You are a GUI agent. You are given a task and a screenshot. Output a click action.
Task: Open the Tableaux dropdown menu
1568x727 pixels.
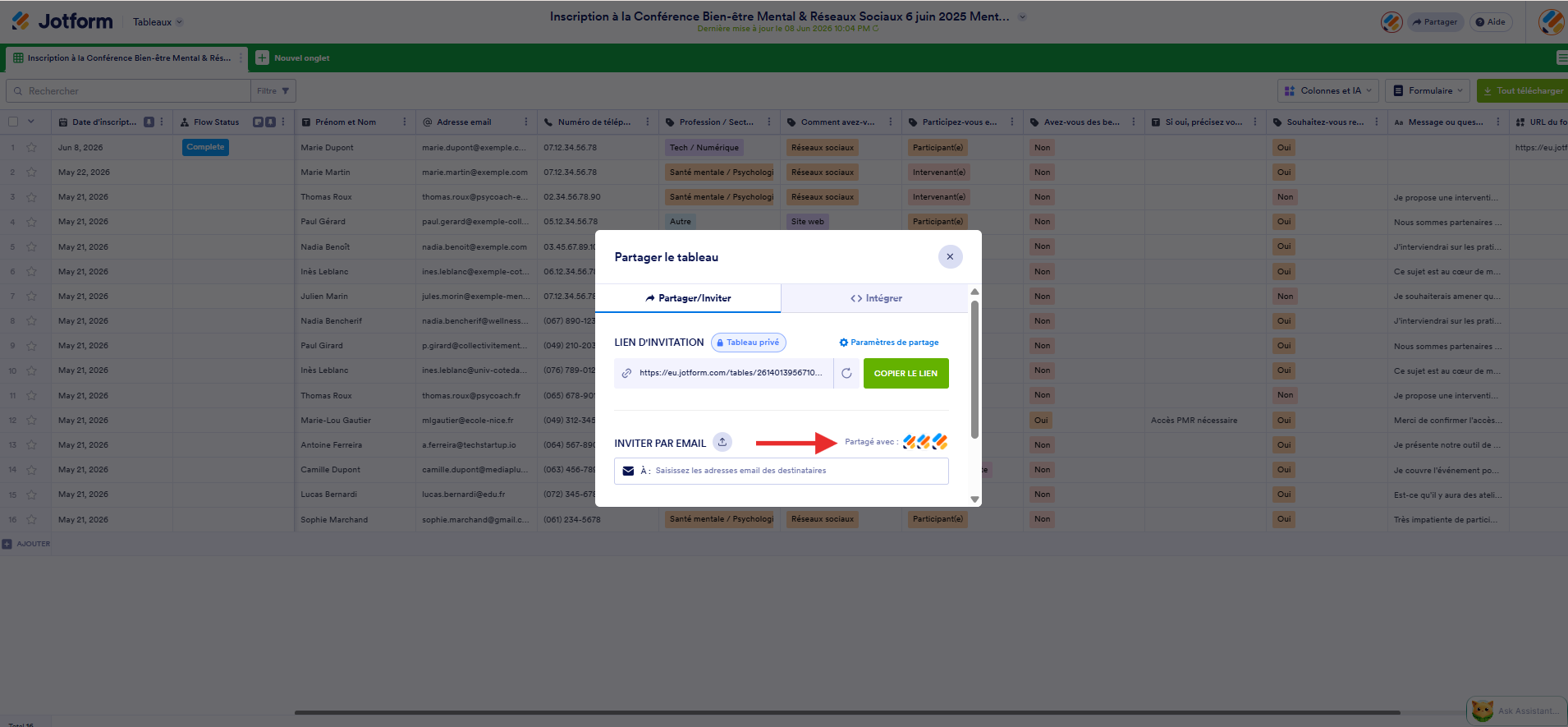point(158,22)
